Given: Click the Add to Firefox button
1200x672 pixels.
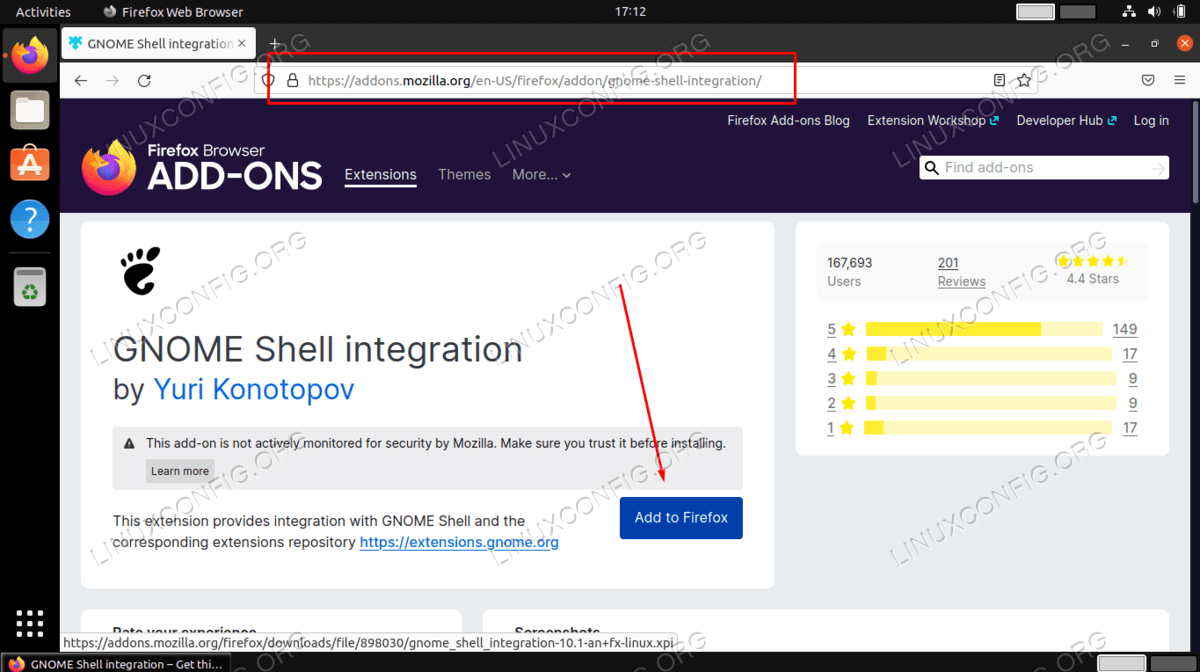Looking at the screenshot, I should coord(681,518).
